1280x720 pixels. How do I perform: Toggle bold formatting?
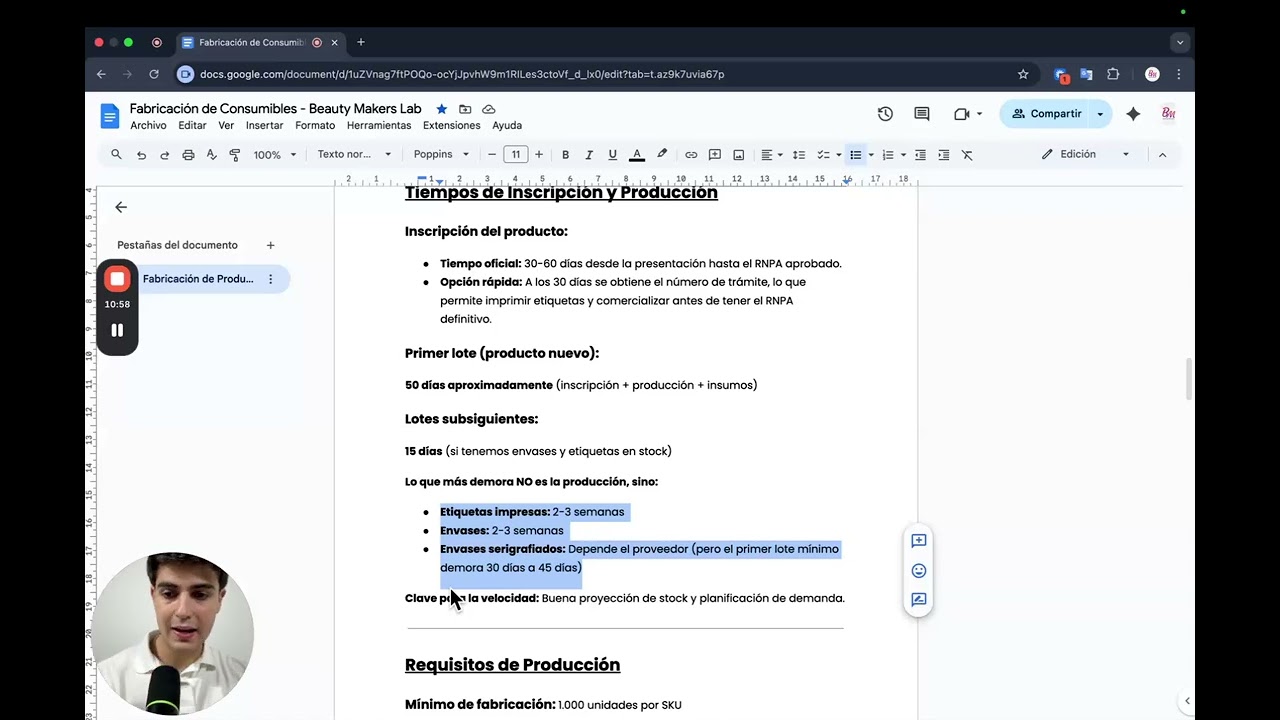click(x=565, y=155)
